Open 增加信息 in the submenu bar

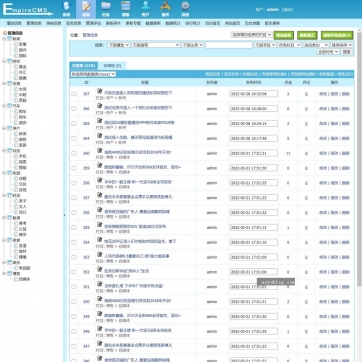[x=14, y=23]
